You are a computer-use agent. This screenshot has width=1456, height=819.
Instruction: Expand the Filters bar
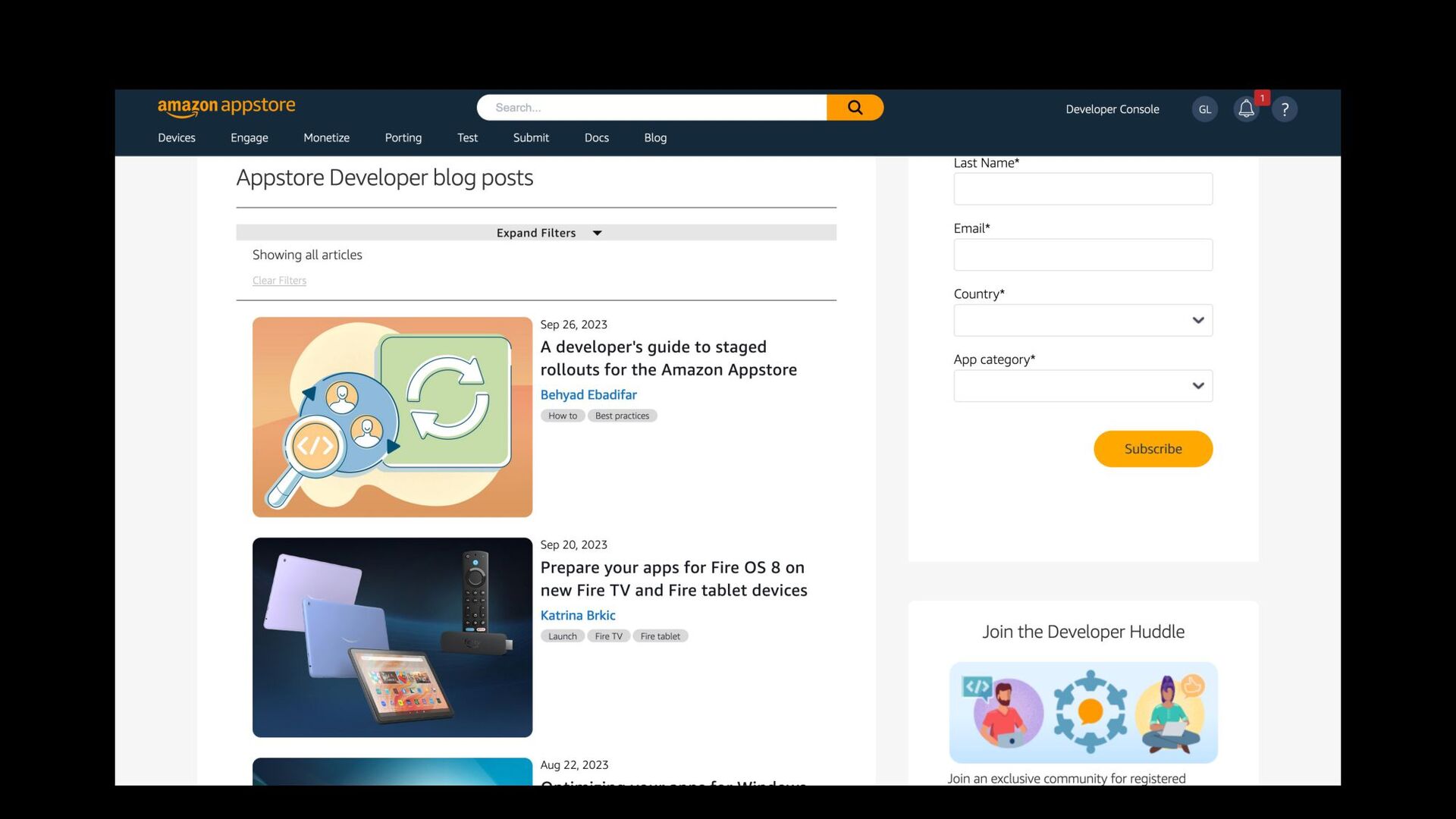point(536,233)
